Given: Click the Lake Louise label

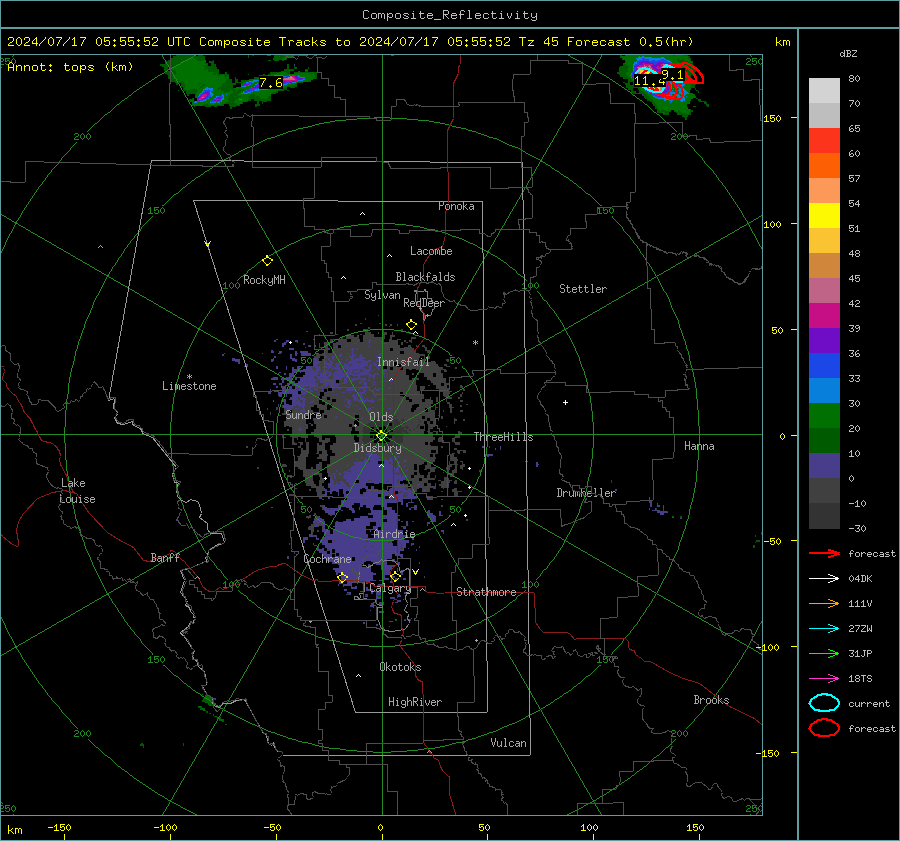Looking at the screenshot, I should click(x=77, y=491).
